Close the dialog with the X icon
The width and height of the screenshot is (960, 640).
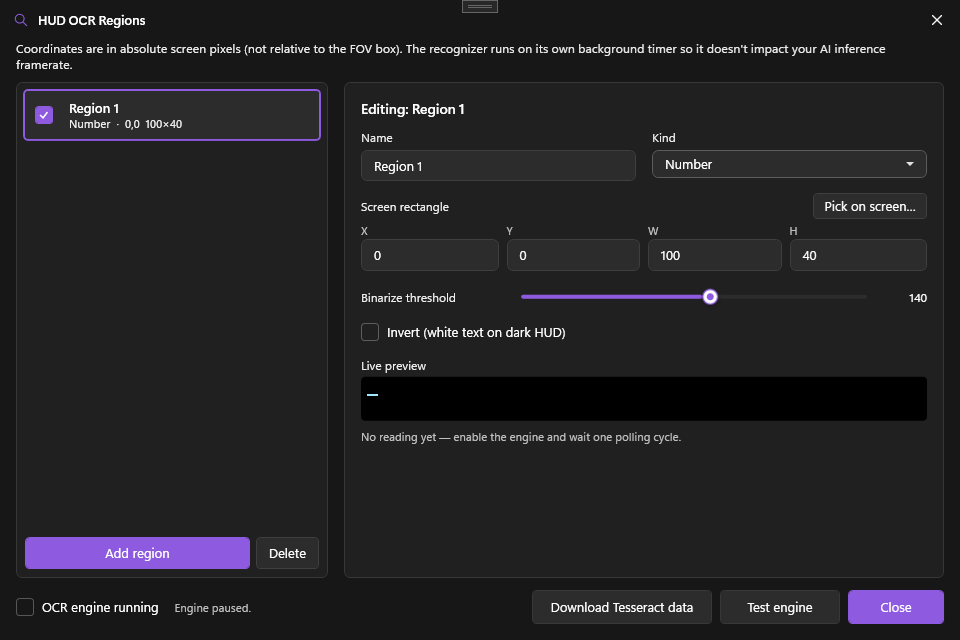(x=937, y=20)
